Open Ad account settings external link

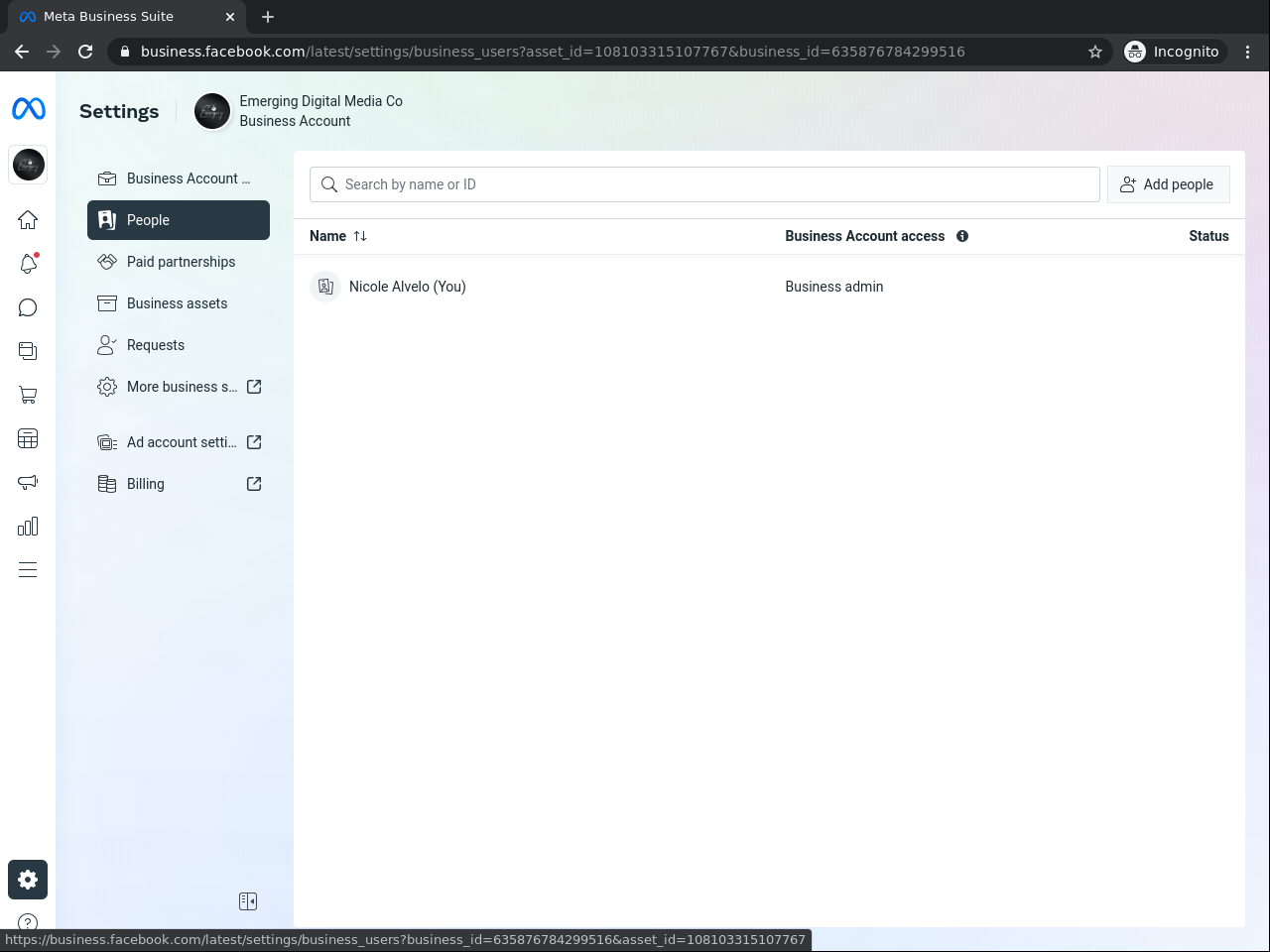tap(179, 442)
